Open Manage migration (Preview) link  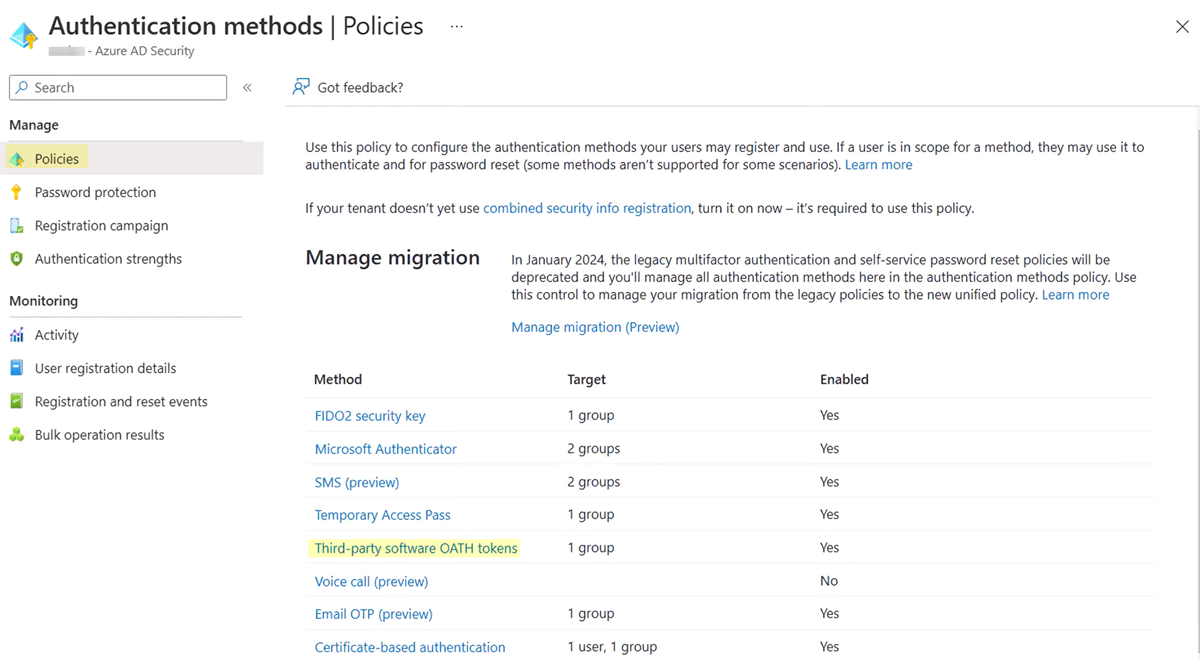(595, 327)
